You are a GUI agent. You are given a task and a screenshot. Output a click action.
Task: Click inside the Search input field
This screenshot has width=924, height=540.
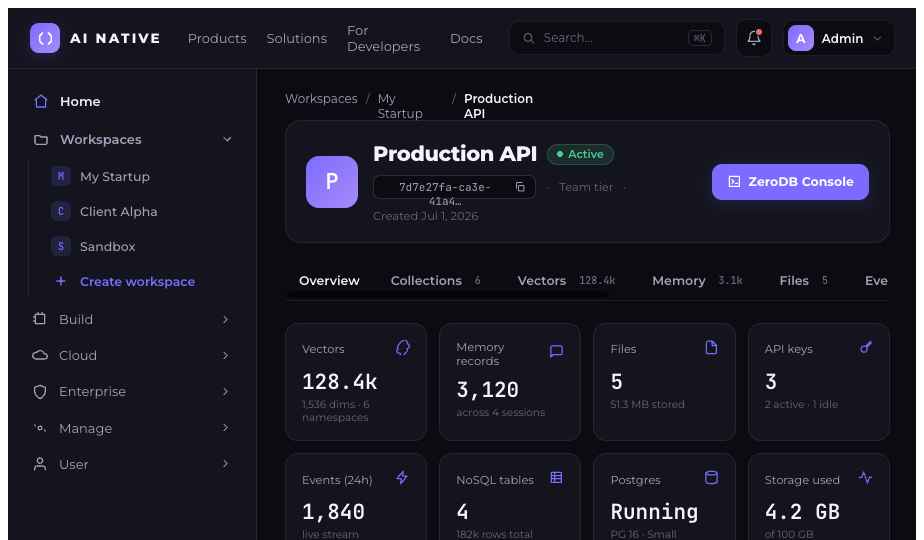point(616,38)
